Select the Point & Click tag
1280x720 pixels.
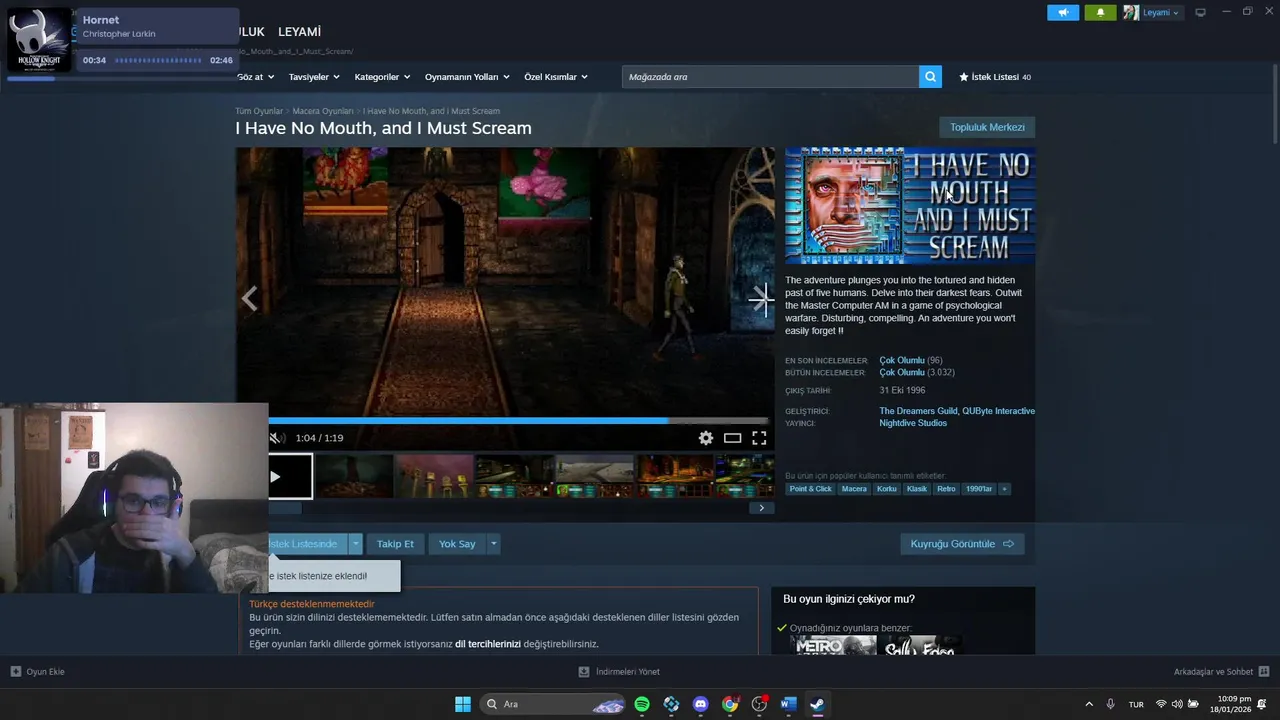810,489
